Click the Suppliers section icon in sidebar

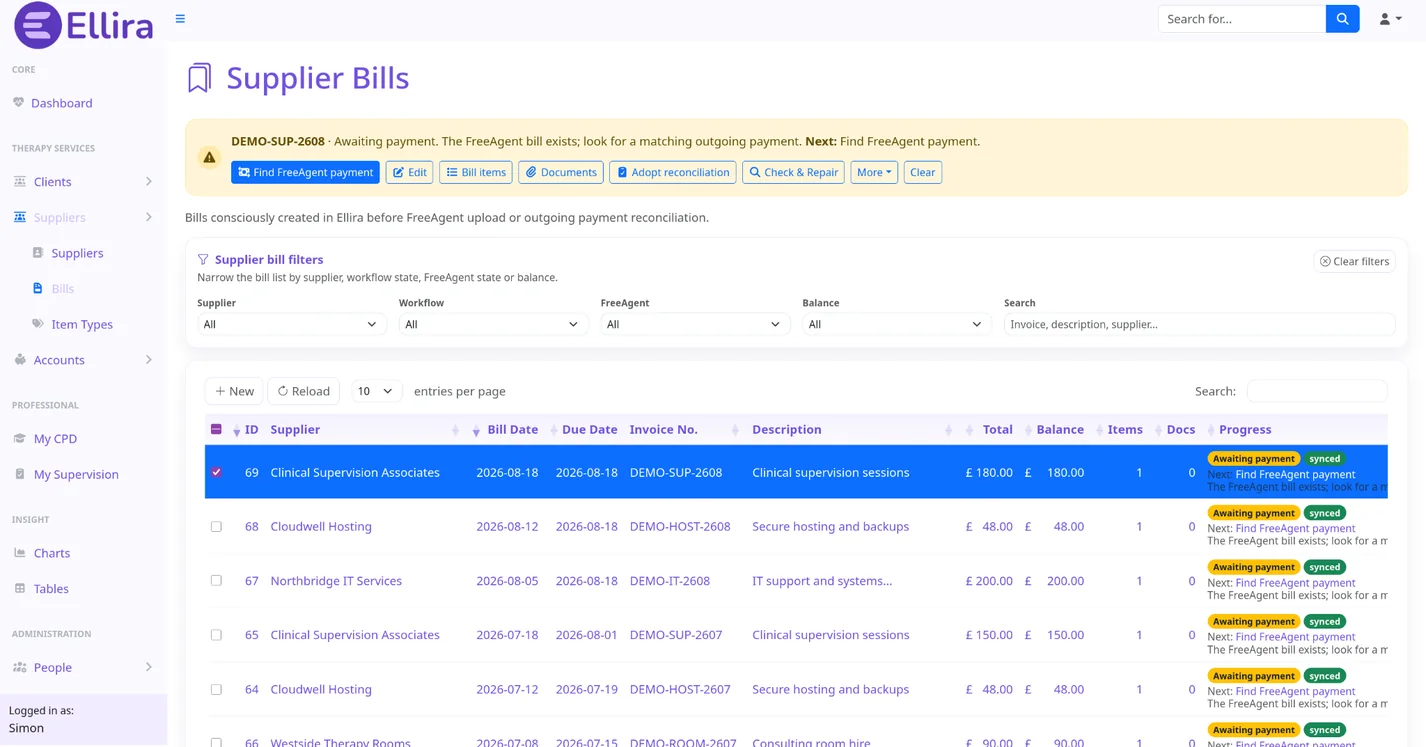(x=19, y=217)
